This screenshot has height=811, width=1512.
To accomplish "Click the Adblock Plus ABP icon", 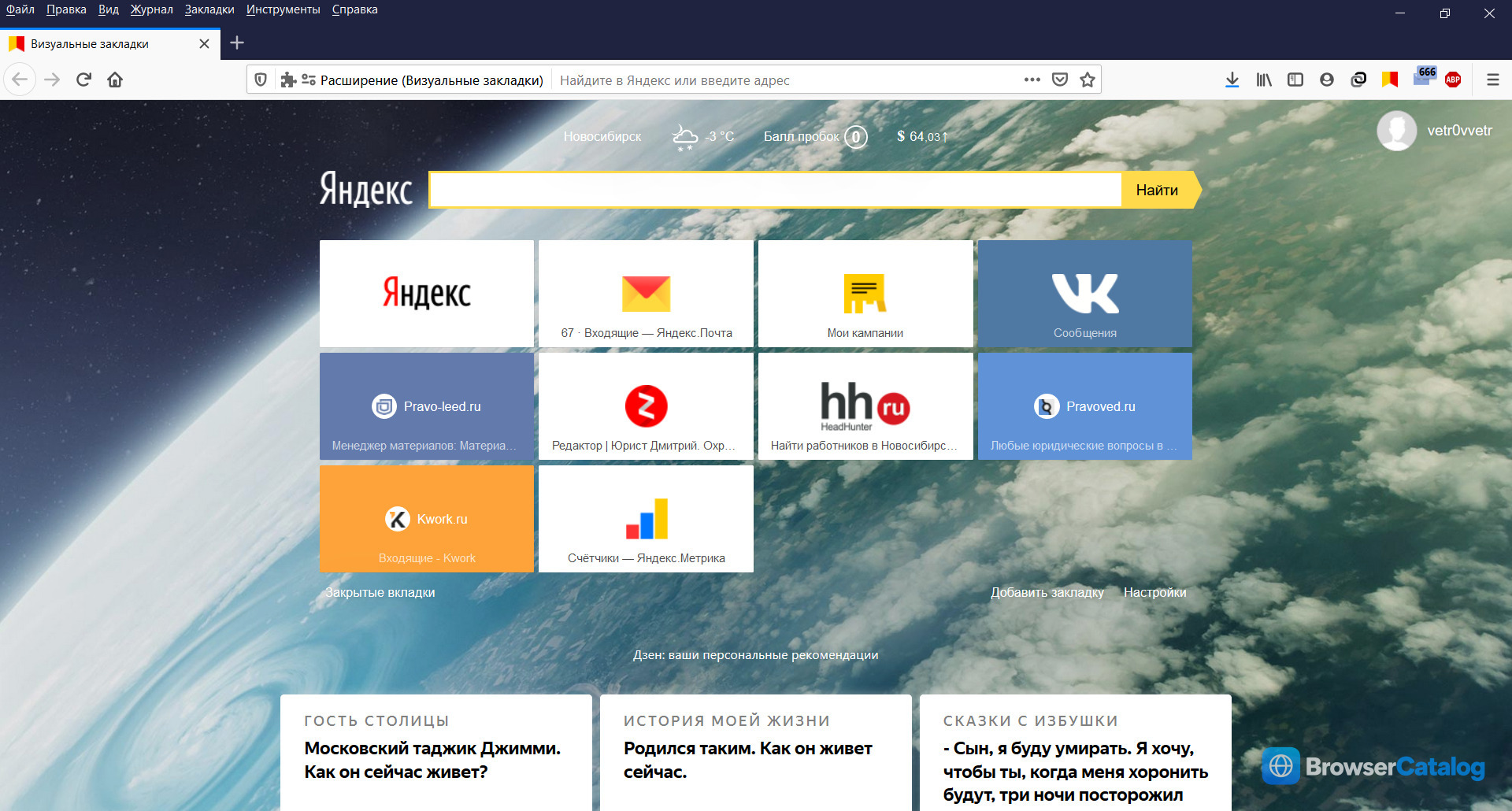I will (1453, 80).
